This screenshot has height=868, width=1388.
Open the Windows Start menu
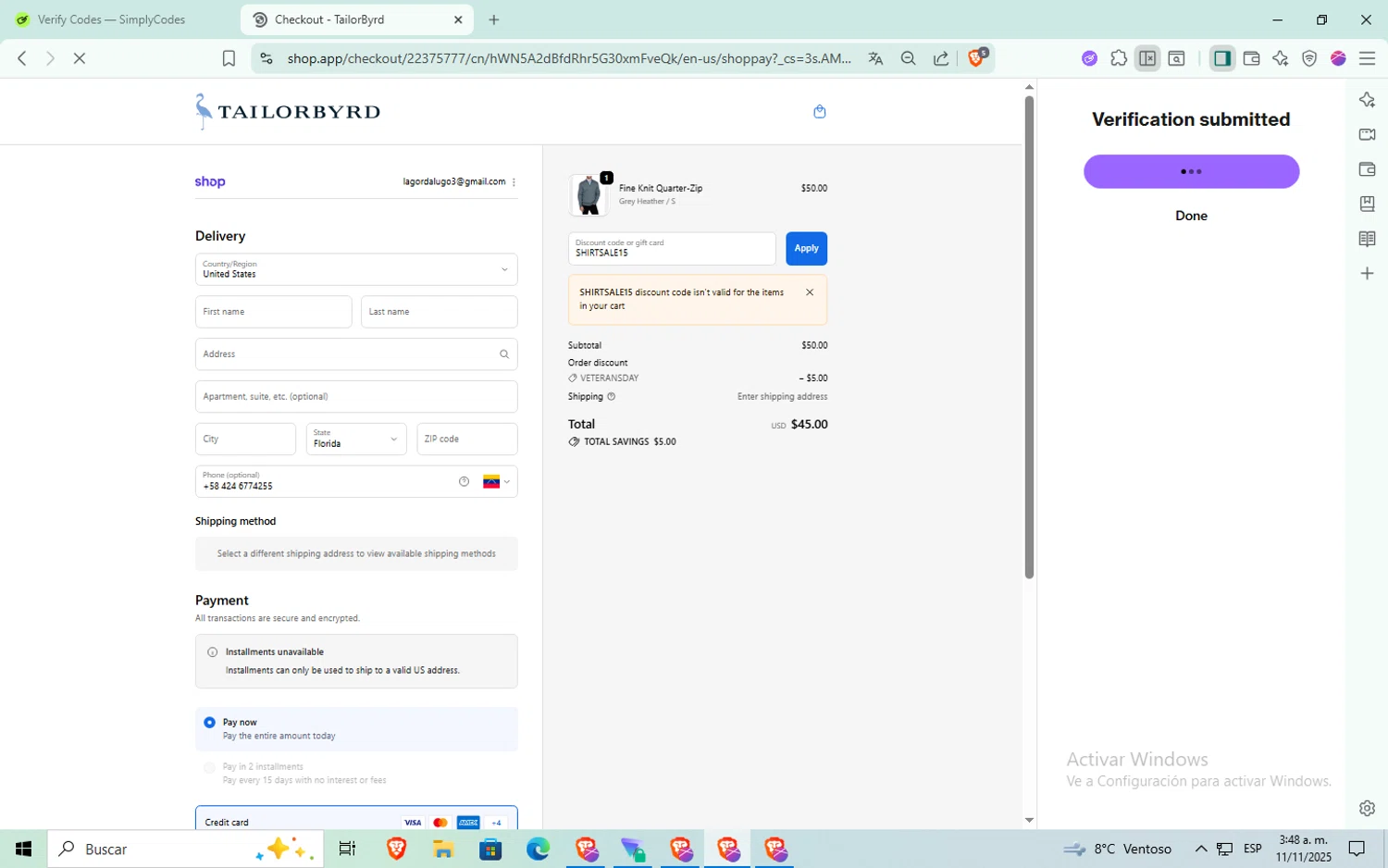click(23, 849)
